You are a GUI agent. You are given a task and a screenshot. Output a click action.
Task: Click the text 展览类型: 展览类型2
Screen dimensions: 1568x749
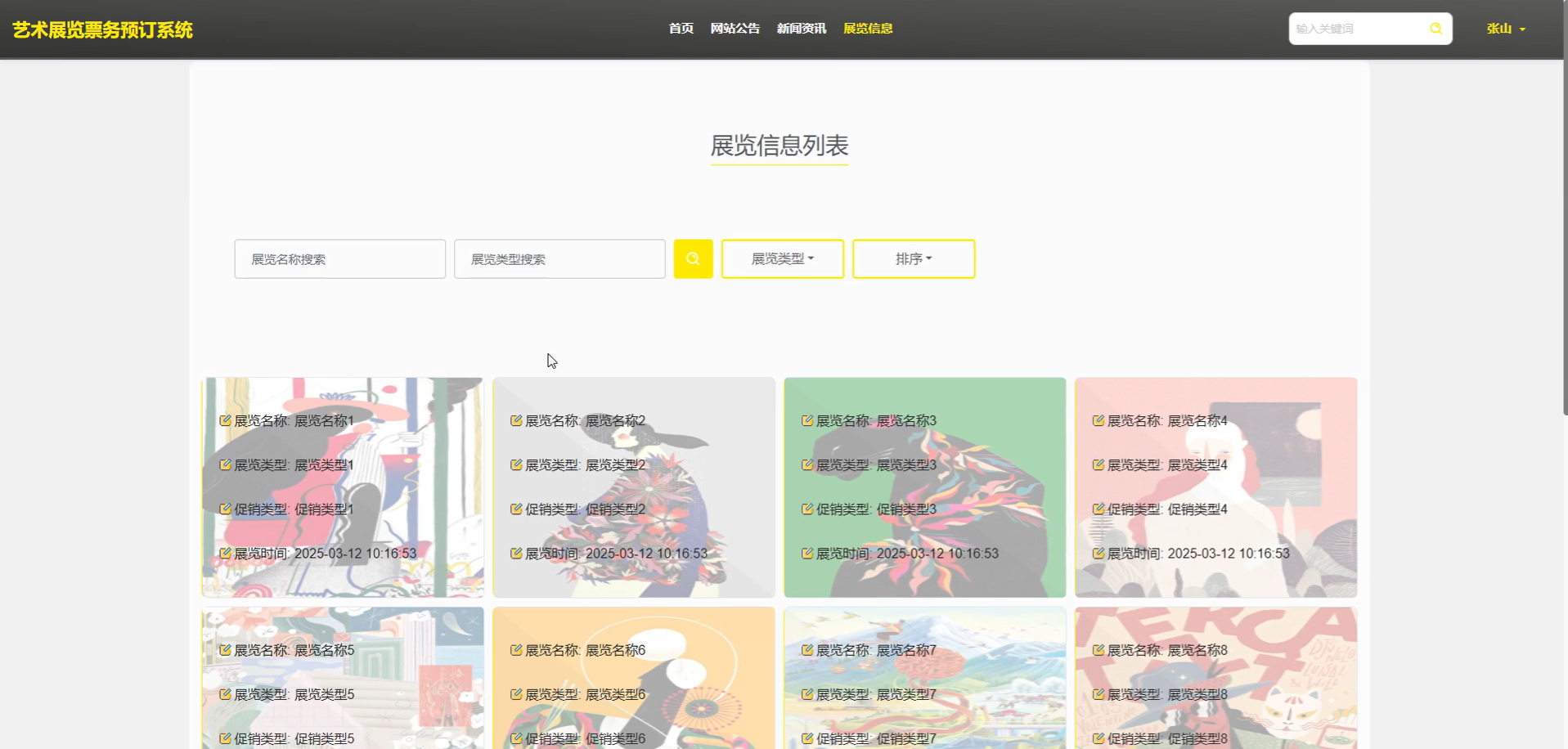click(586, 464)
